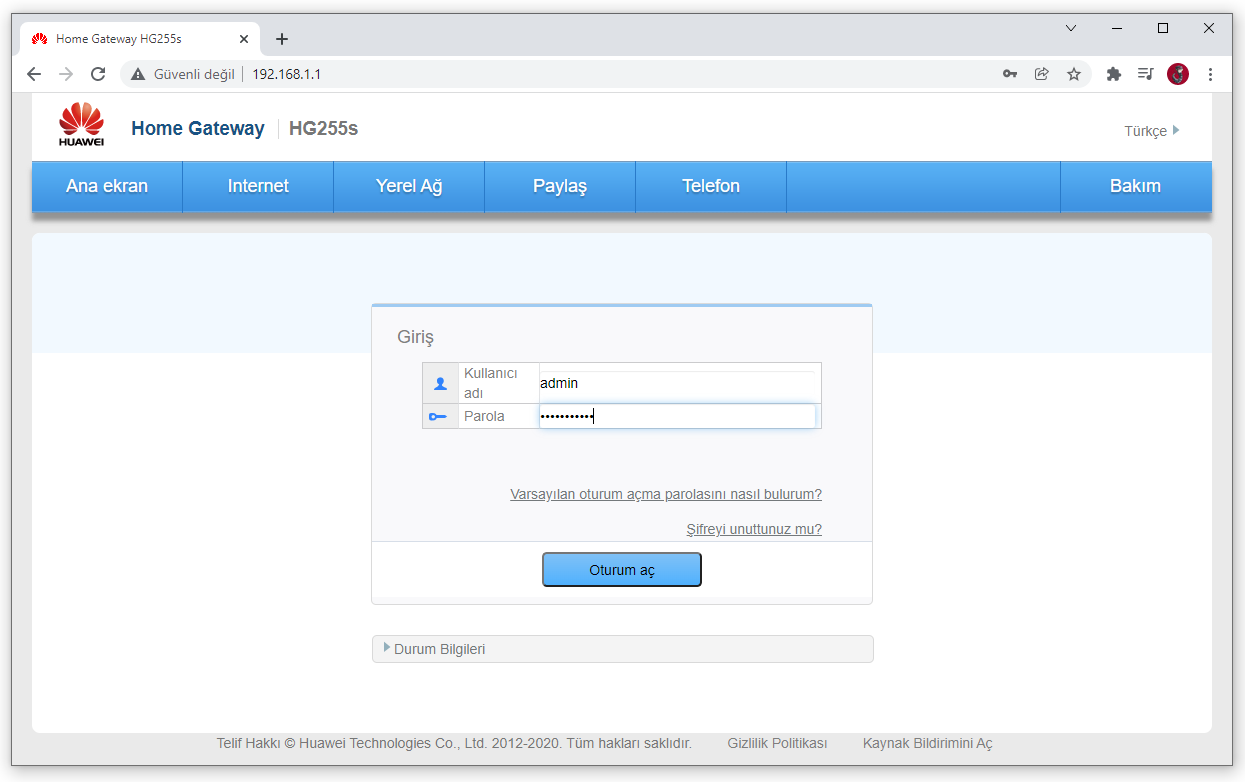Viewport: 1245px width, 782px height.
Task: Open the tab search chevron
Action: click(1071, 29)
